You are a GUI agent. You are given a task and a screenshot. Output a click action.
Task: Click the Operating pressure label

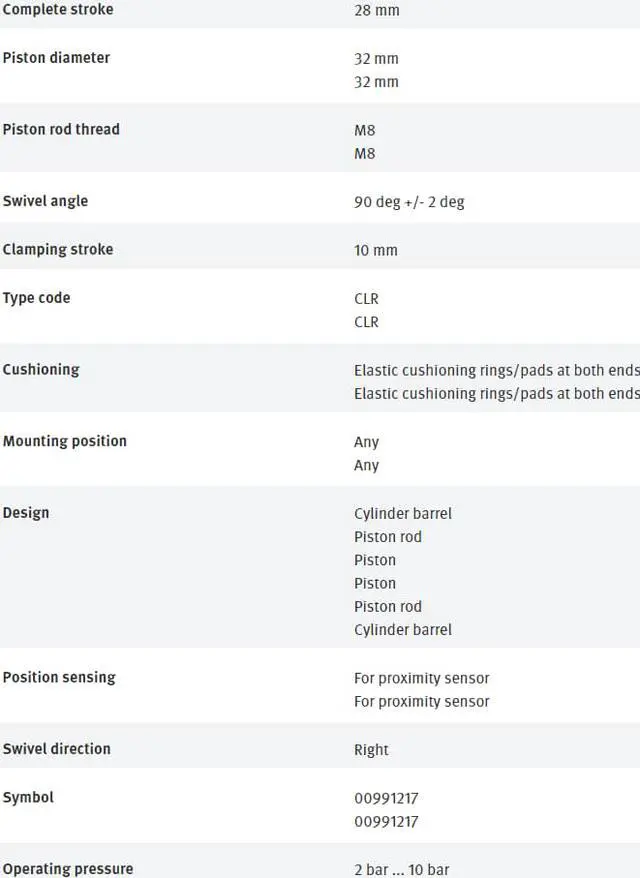click(68, 869)
